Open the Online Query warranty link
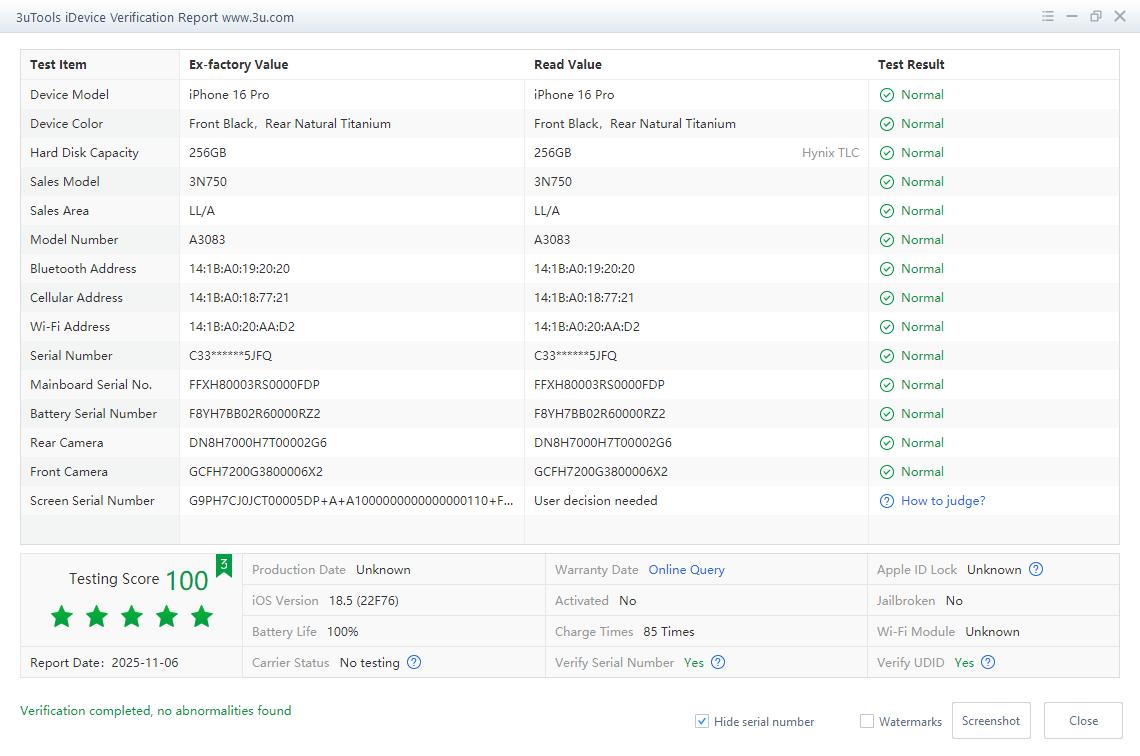The height and width of the screenshot is (756, 1140). 686,570
